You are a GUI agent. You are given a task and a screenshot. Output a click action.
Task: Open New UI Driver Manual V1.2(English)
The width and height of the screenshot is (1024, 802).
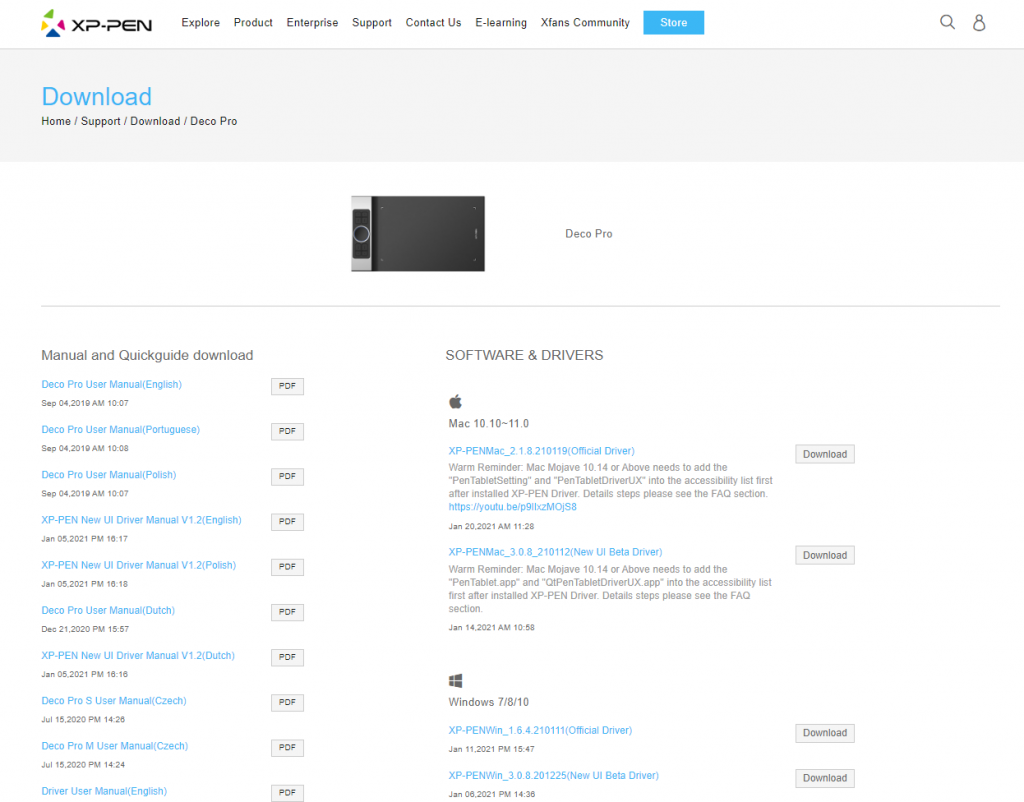coord(142,520)
